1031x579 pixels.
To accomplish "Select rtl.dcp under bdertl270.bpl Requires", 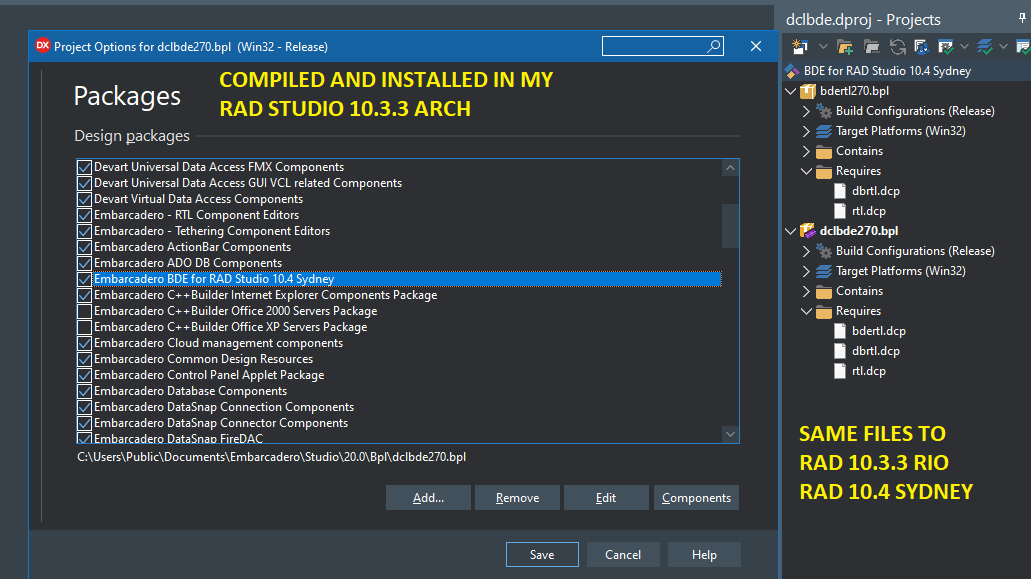I will 869,211.
